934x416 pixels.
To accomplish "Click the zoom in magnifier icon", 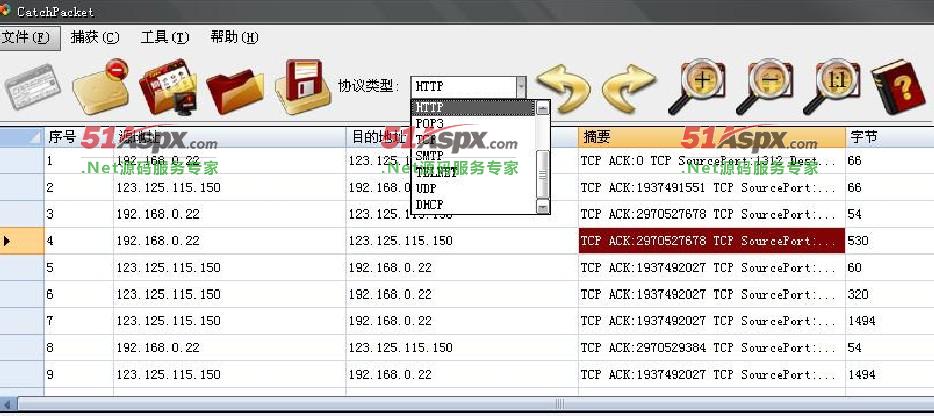I will [697, 86].
